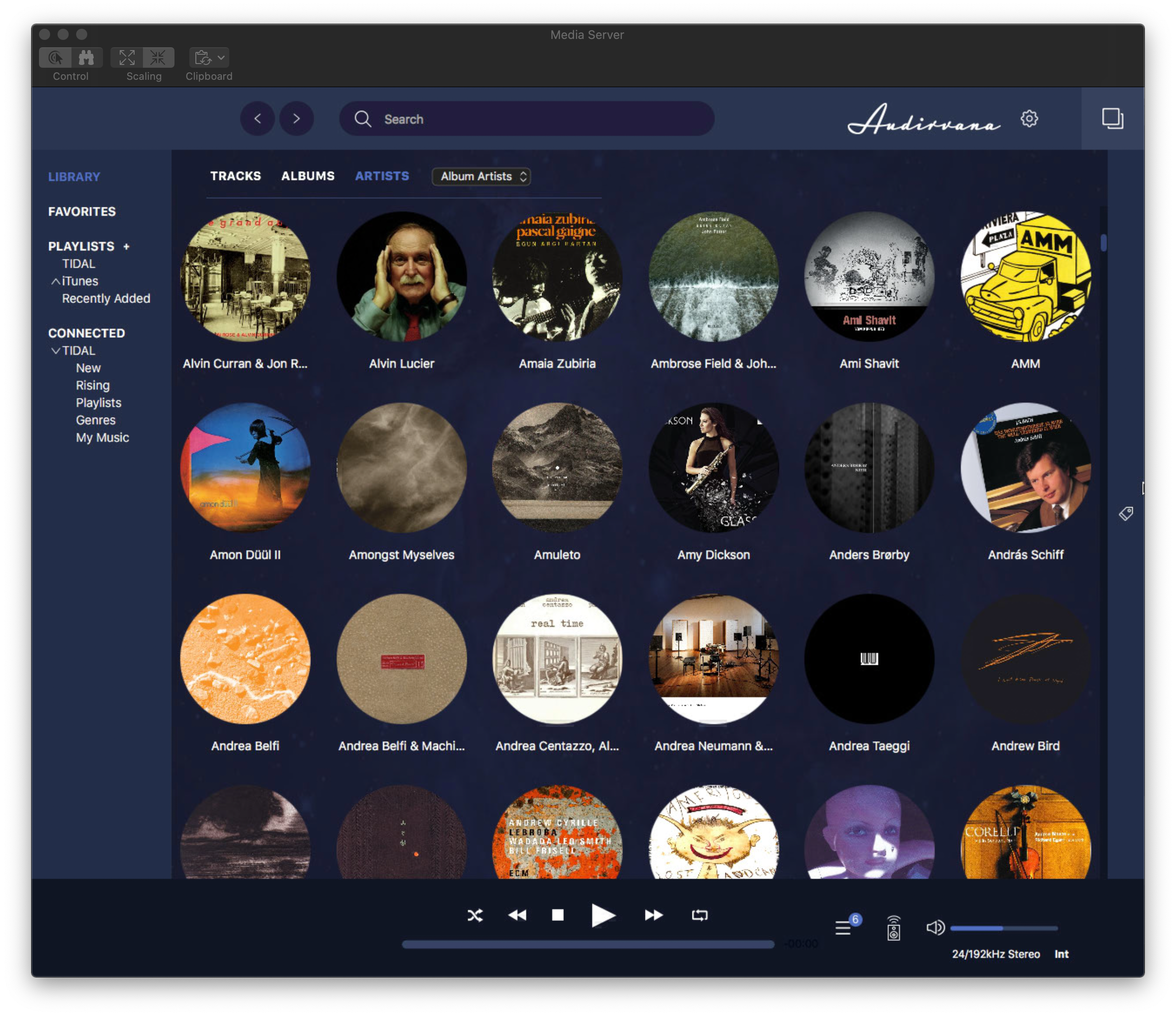Toggle shuffle playback

pos(475,915)
